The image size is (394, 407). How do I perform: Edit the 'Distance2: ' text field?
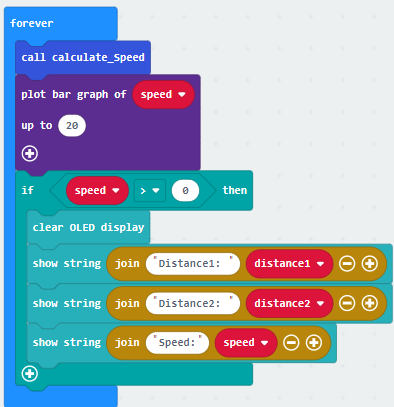(x=193, y=303)
